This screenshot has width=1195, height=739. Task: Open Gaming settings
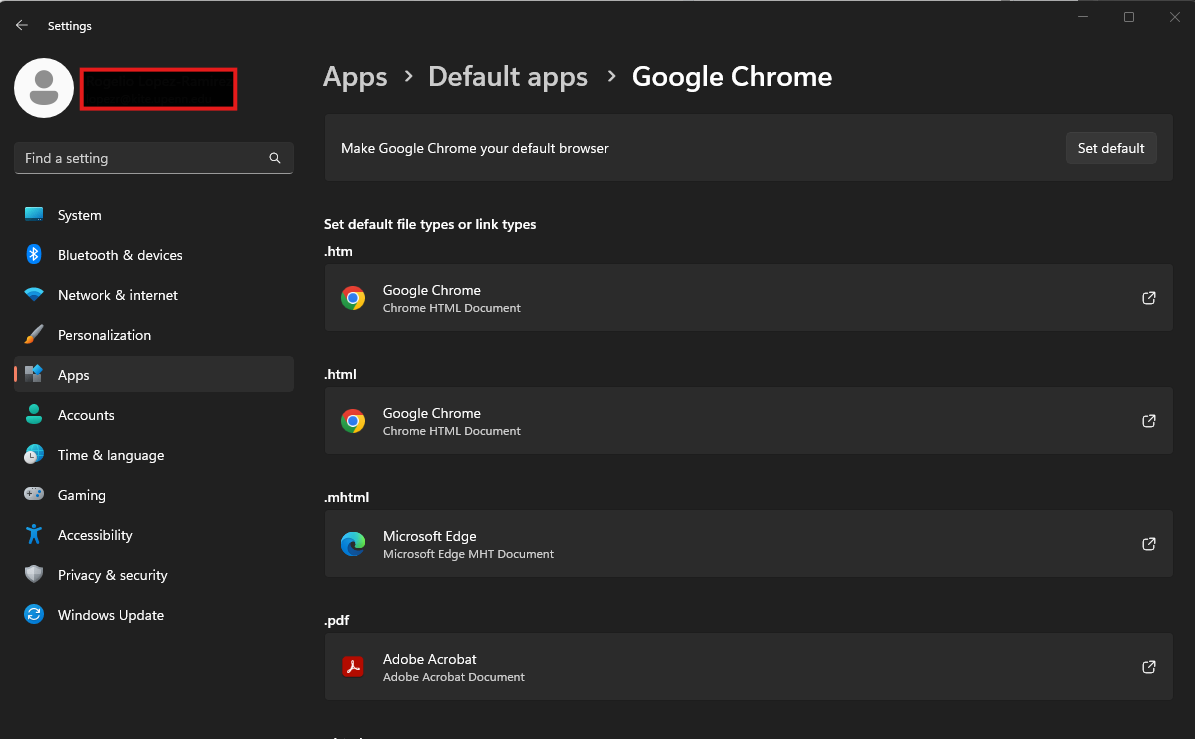point(154,494)
